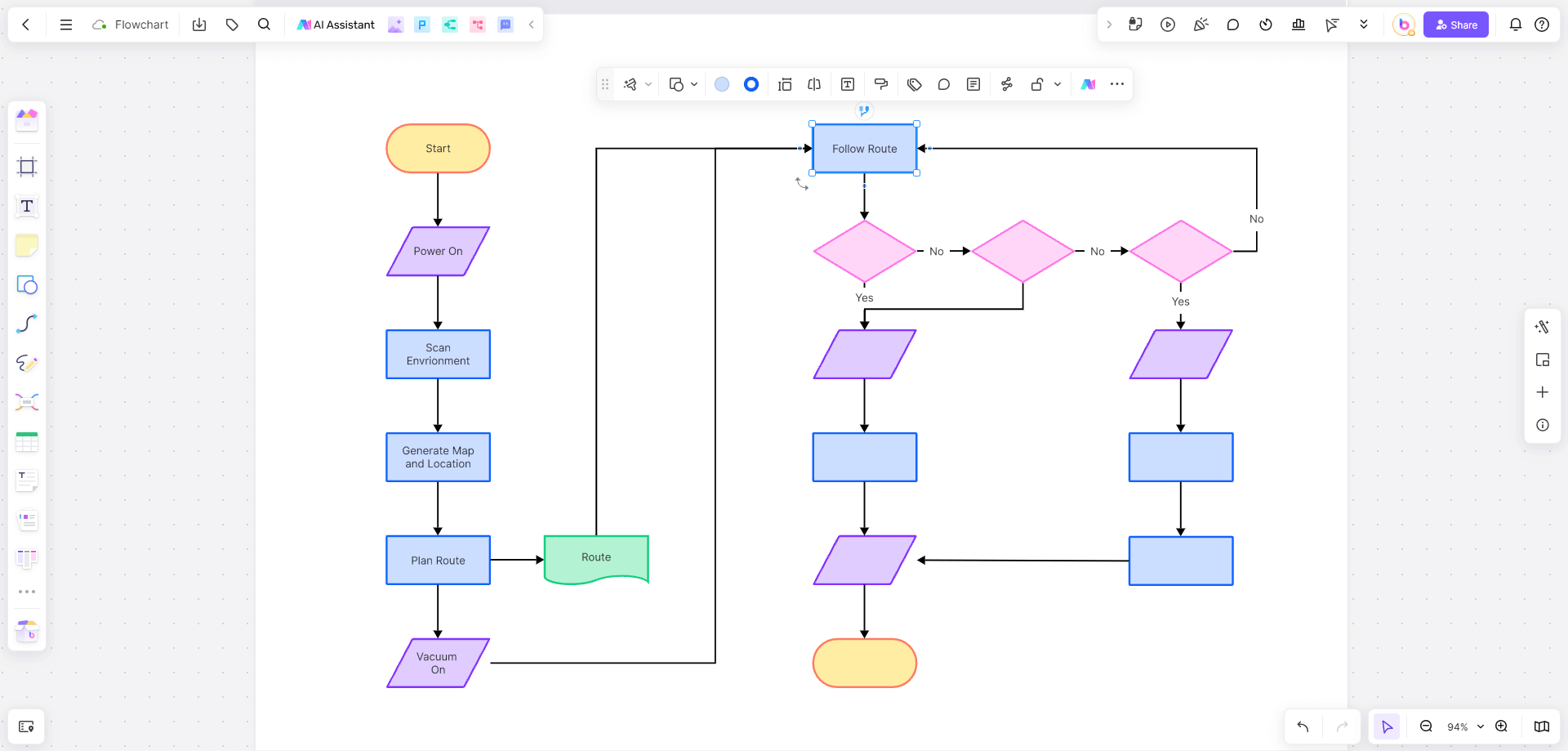The image size is (1568, 751).
Task: Select the Follow Route shape
Action: 865,149
